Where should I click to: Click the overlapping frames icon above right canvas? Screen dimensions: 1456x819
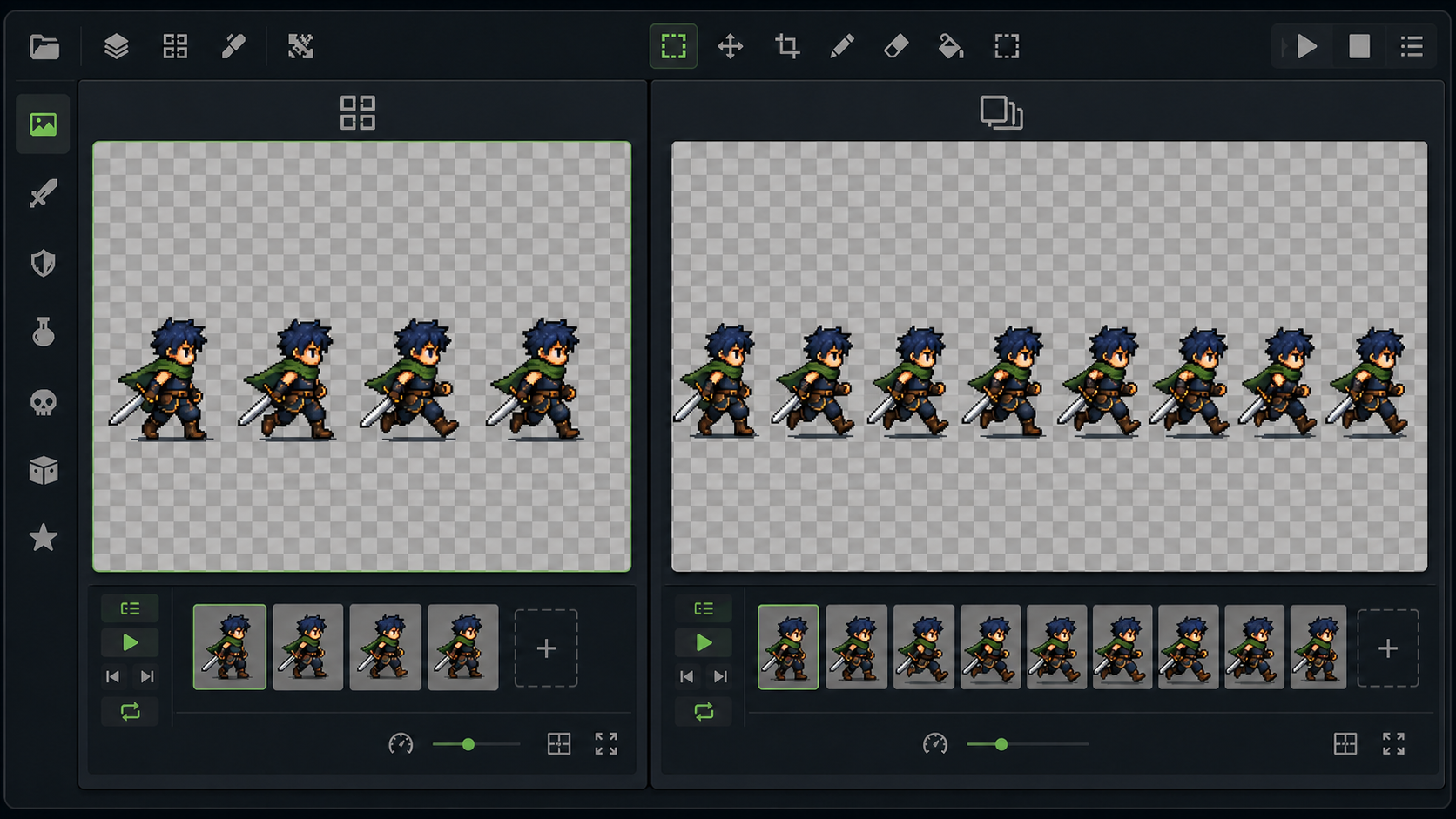(1001, 113)
